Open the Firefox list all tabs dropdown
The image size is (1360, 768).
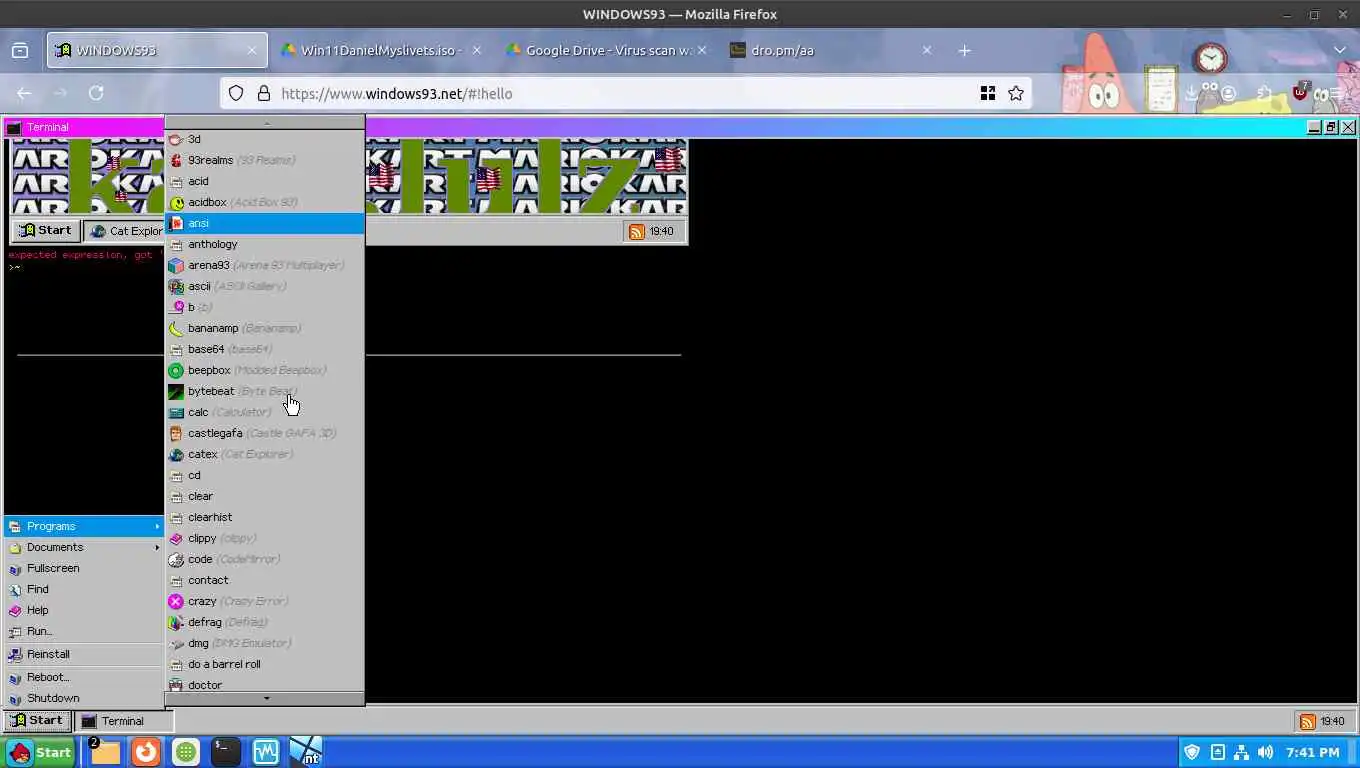click(x=1340, y=50)
